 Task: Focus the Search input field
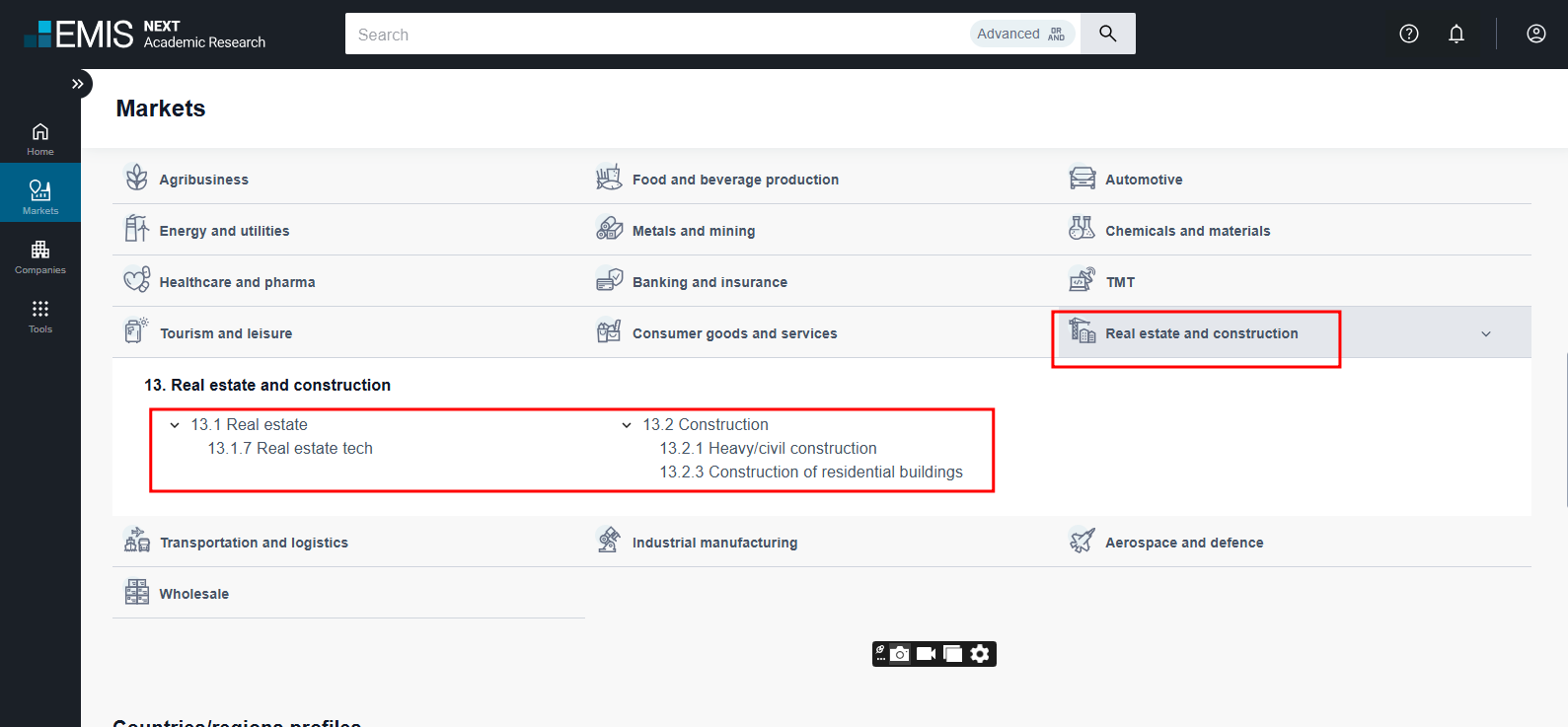(x=651, y=35)
